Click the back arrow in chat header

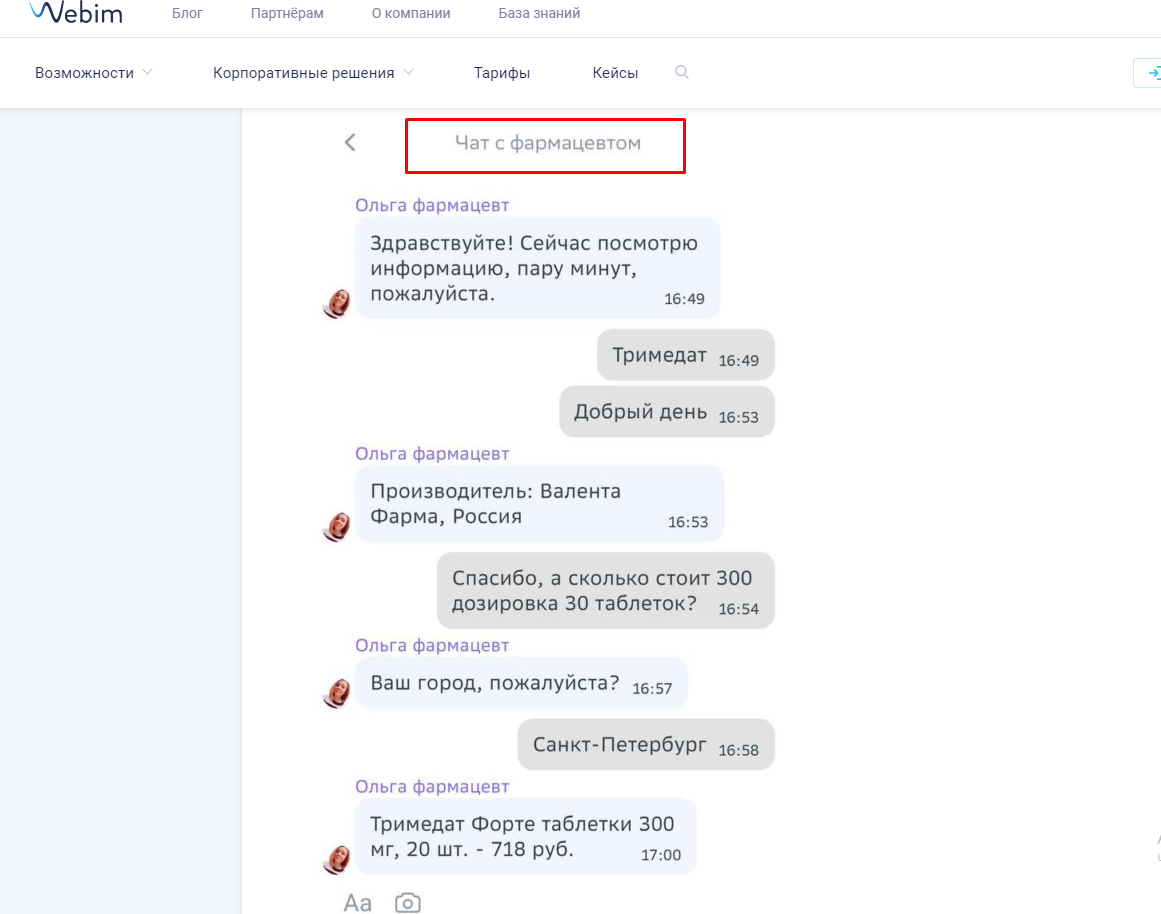350,142
